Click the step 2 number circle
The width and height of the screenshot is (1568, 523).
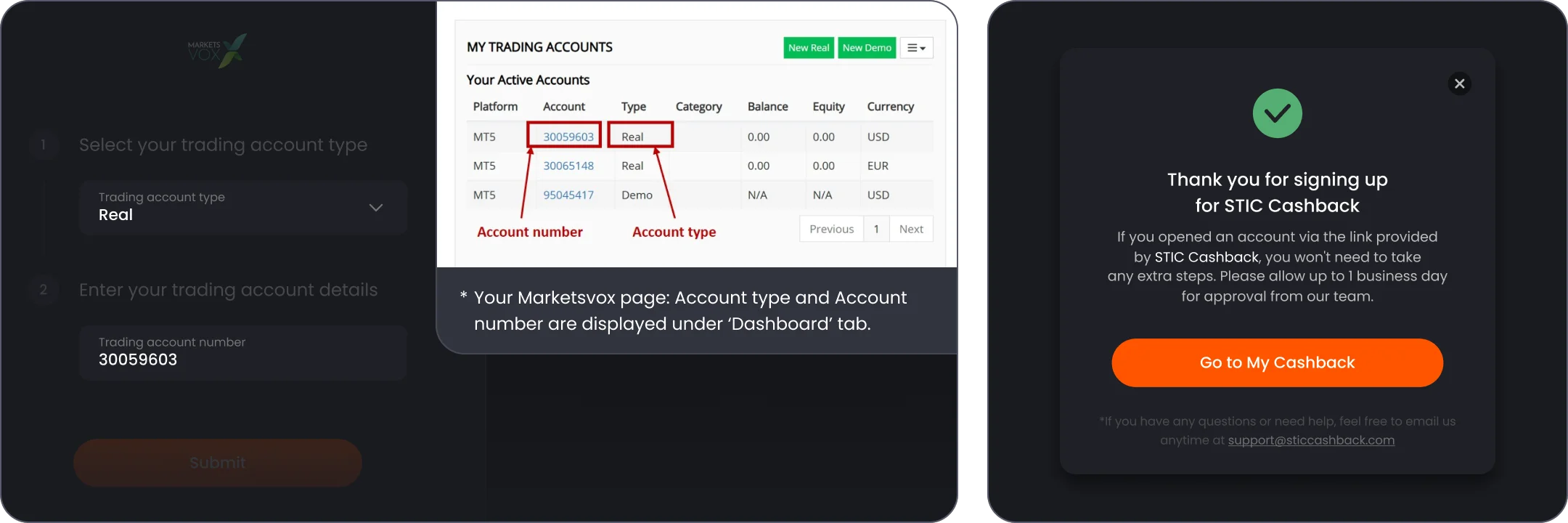pyautogui.click(x=44, y=290)
